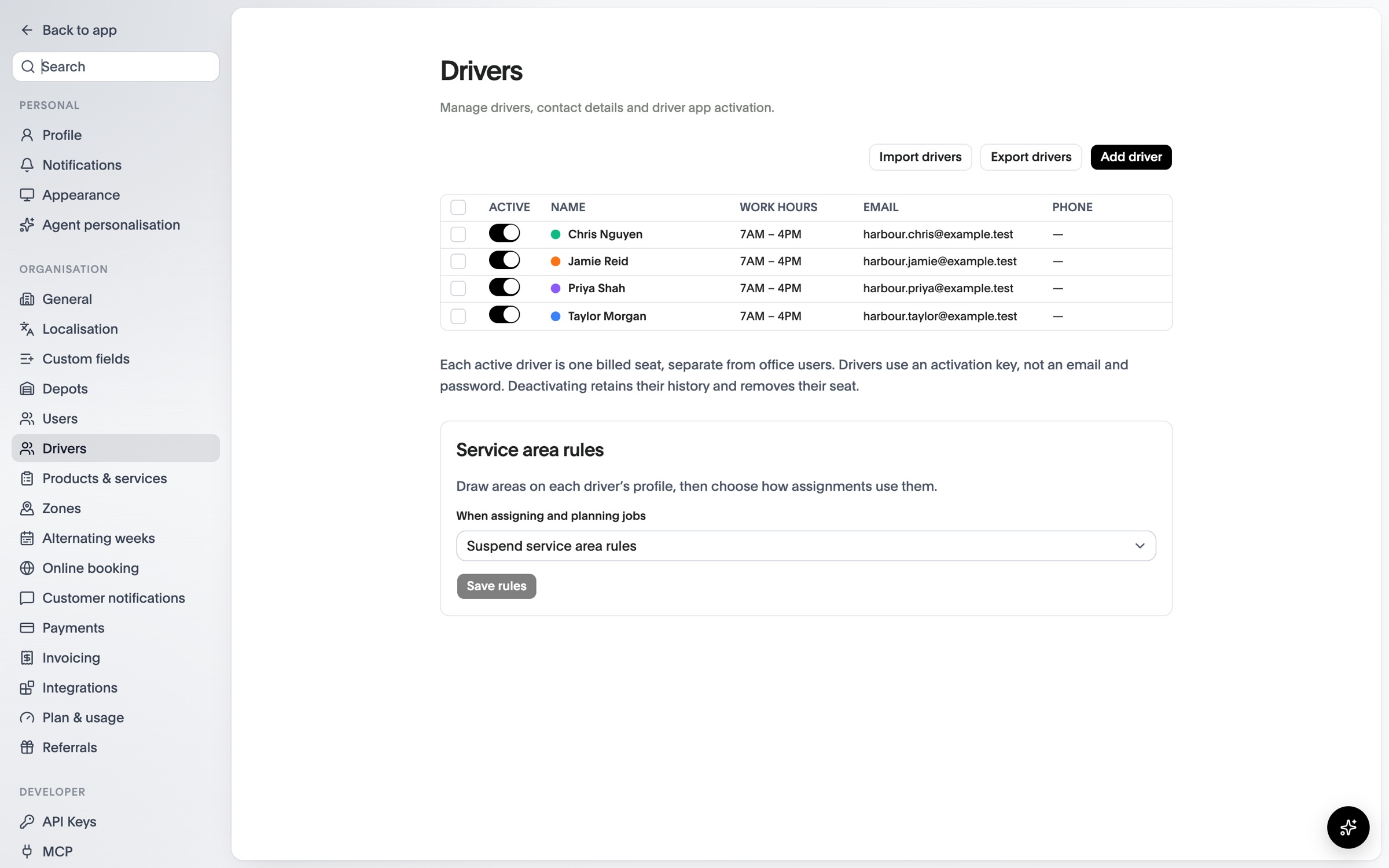
Task: Toggle active switch for Jamie Reid
Action: click(504, 260)
